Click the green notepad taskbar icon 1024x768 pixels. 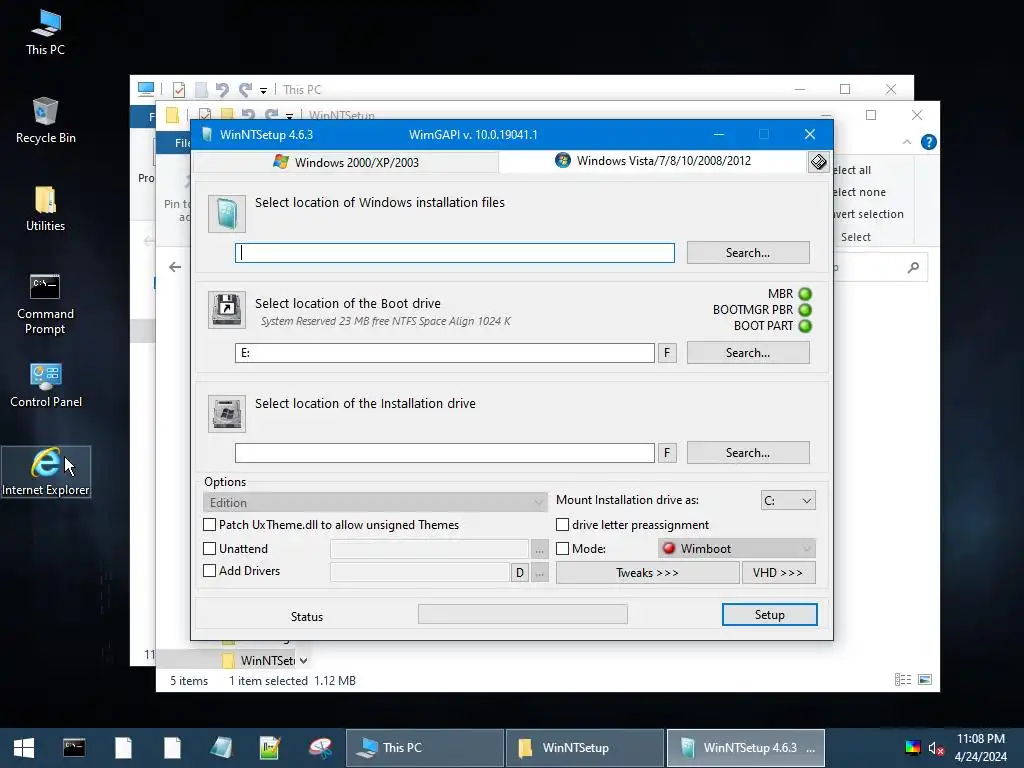click(x=270, y=748)
